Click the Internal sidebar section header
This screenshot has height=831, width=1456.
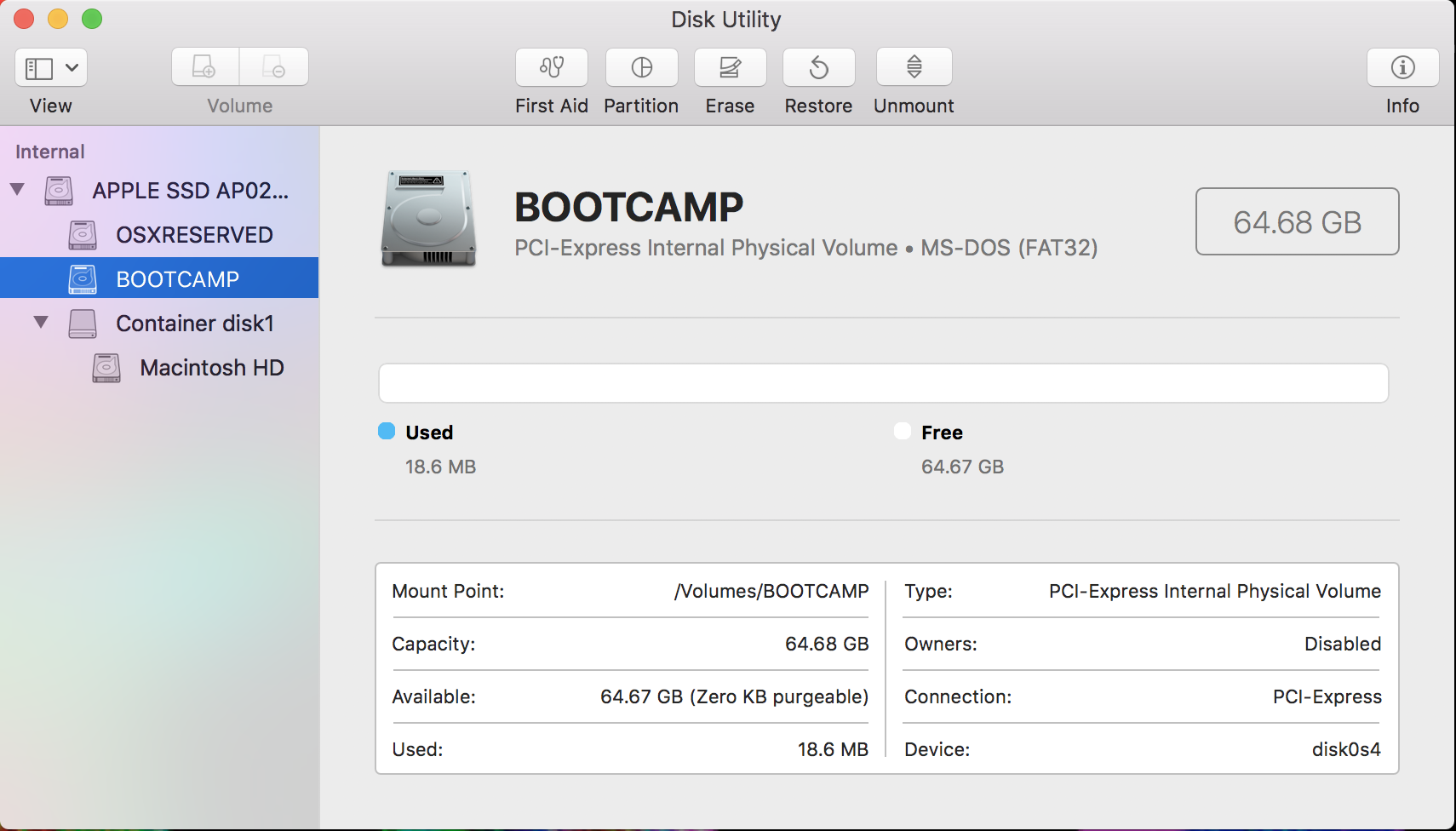coord(50,152)
